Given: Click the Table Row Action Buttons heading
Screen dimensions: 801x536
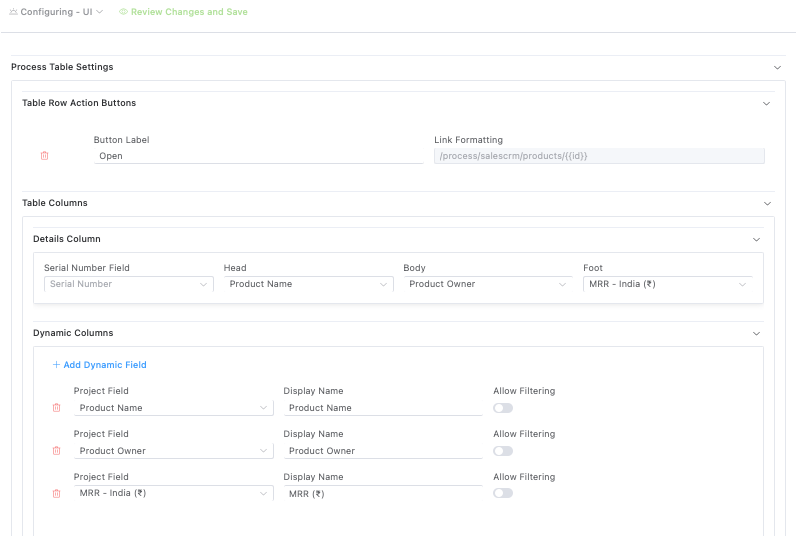Looking at the screenshot, I should click(x=79, y=103).
